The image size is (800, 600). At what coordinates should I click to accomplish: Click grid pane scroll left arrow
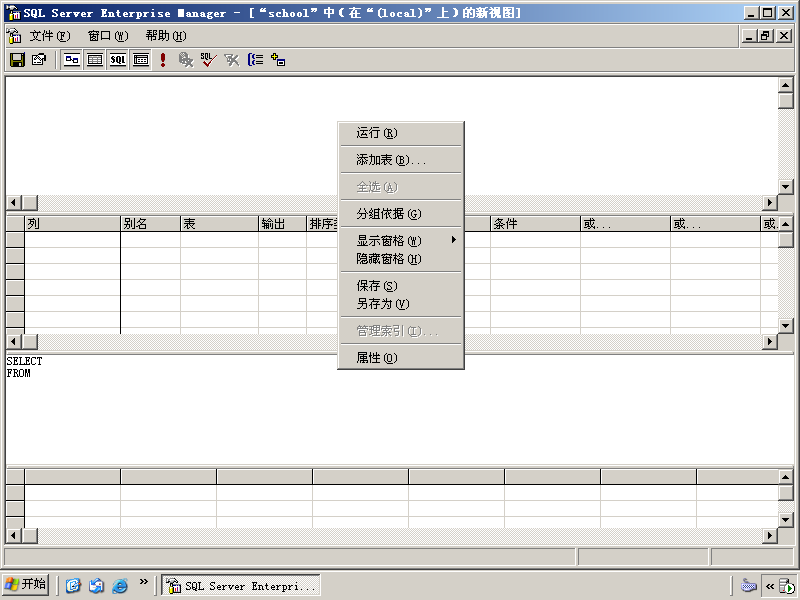[x=13, y=342]
